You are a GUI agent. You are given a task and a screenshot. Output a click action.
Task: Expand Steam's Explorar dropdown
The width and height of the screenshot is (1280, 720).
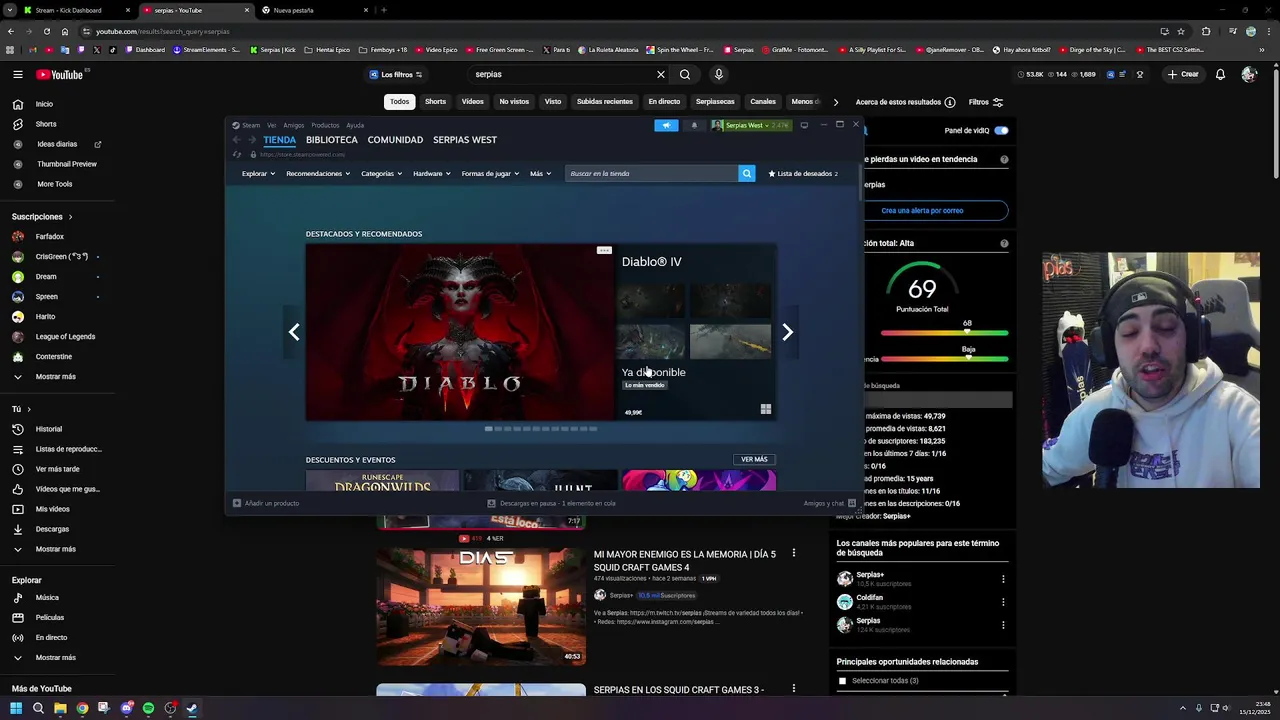(x=258, y=173)
